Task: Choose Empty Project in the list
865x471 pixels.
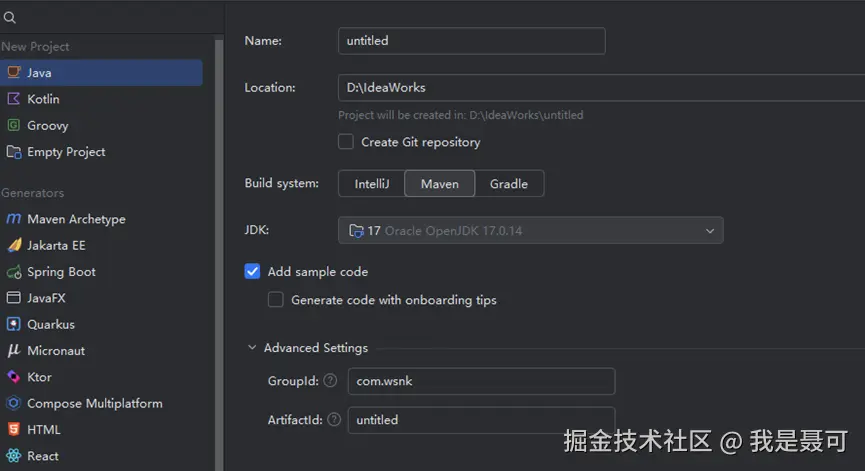Action: 66,152
